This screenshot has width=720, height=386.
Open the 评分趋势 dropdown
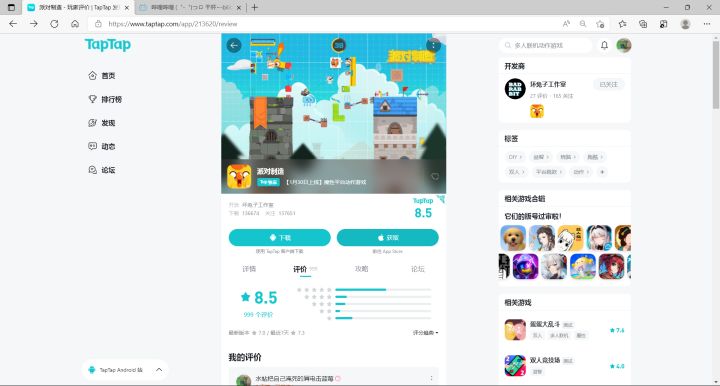pos(425,332)
